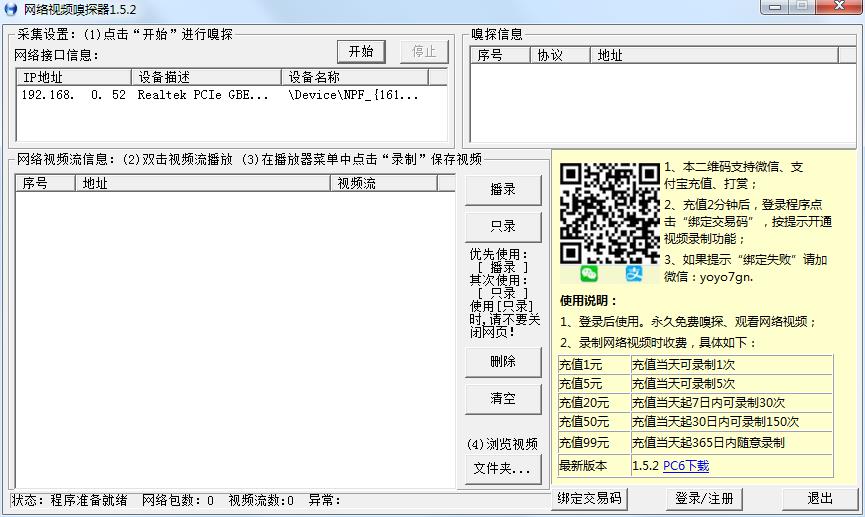Select the 192.168. 0. 52 network interface row
865x517 pixels.
232,95
